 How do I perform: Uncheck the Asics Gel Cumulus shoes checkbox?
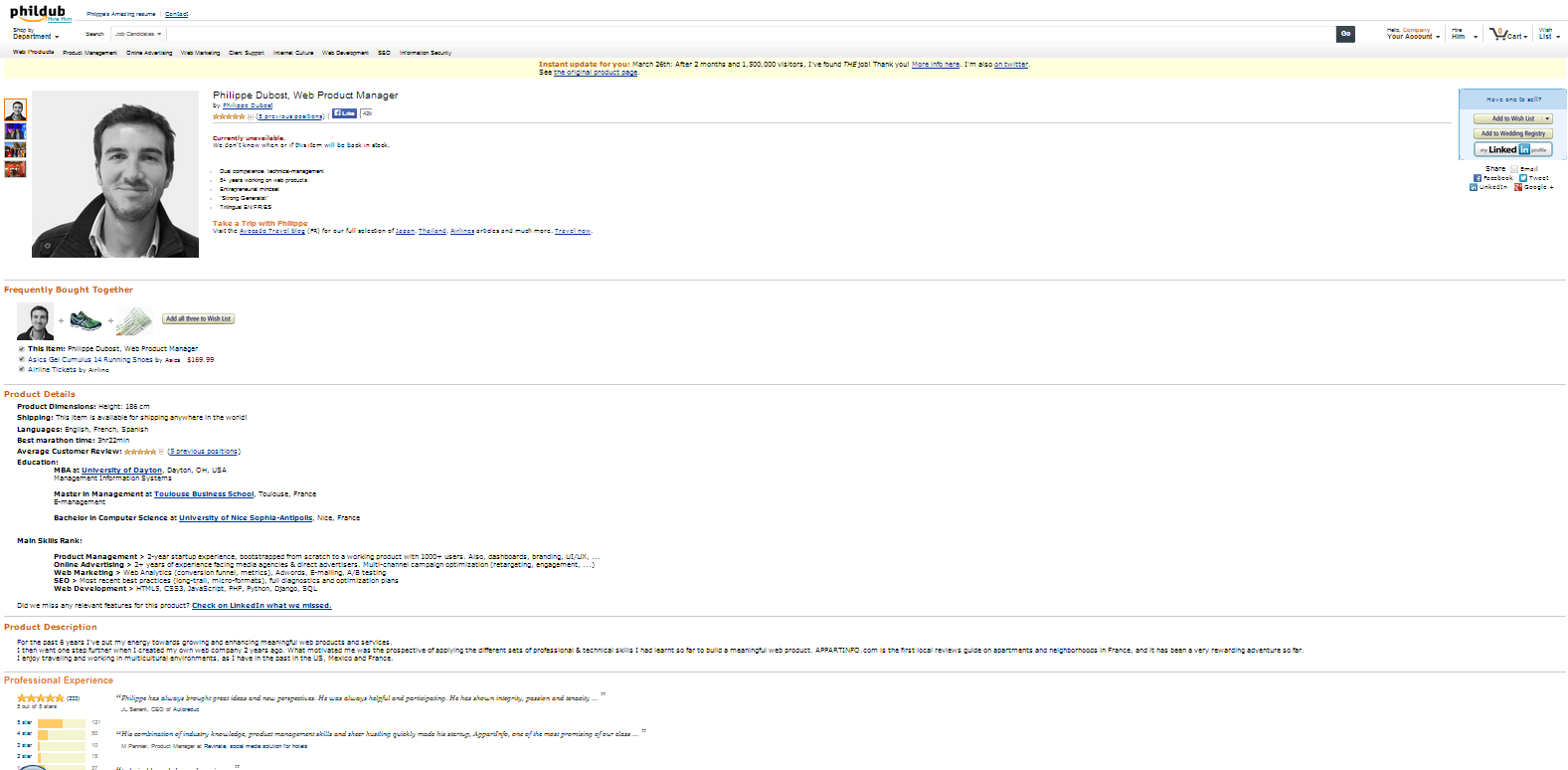click(x=21, y=359)
